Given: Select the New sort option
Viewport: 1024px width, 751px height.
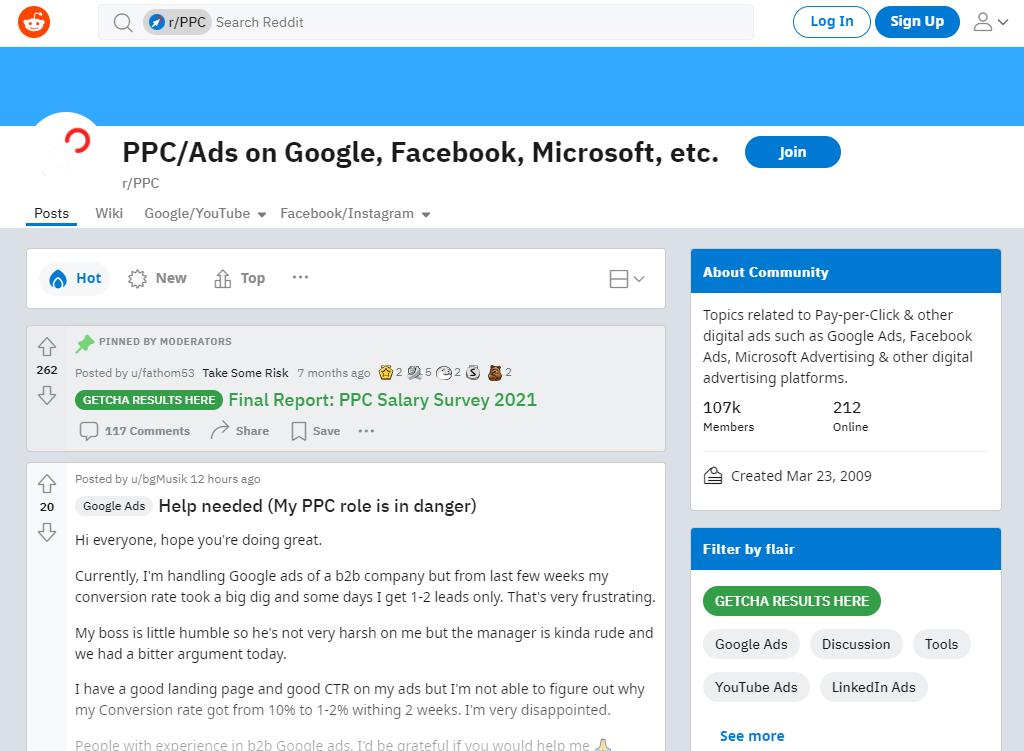Looking at the screenshot, I should [157, 278].
